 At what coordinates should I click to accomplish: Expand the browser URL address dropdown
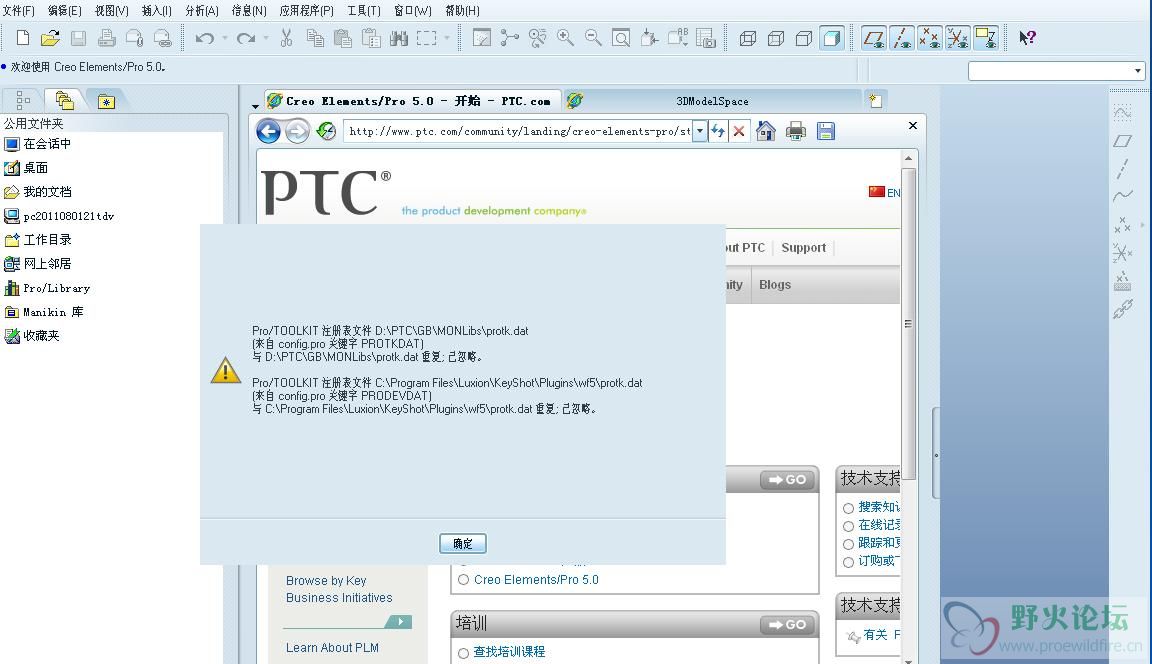pos(699,131)
